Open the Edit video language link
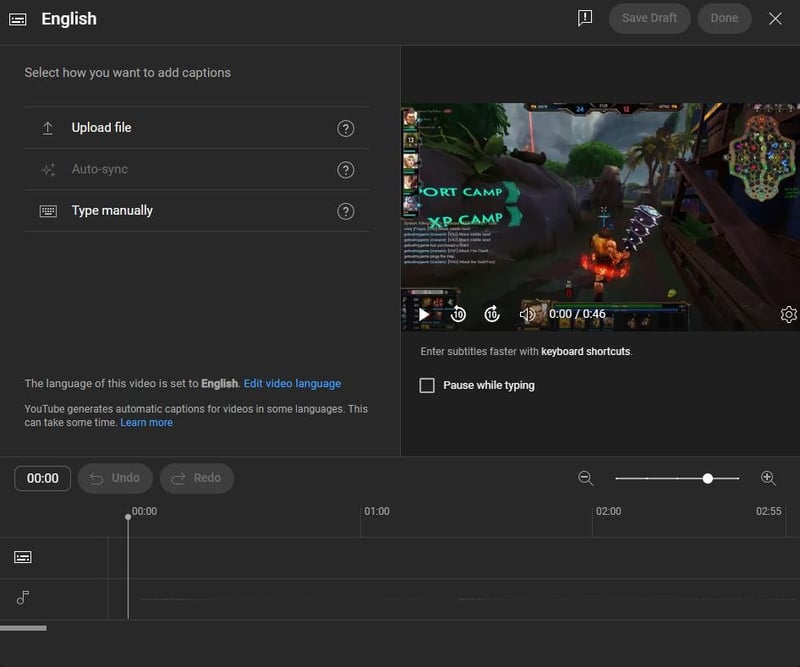The width and height of the screenshot is (800, 667). [292, 383]
